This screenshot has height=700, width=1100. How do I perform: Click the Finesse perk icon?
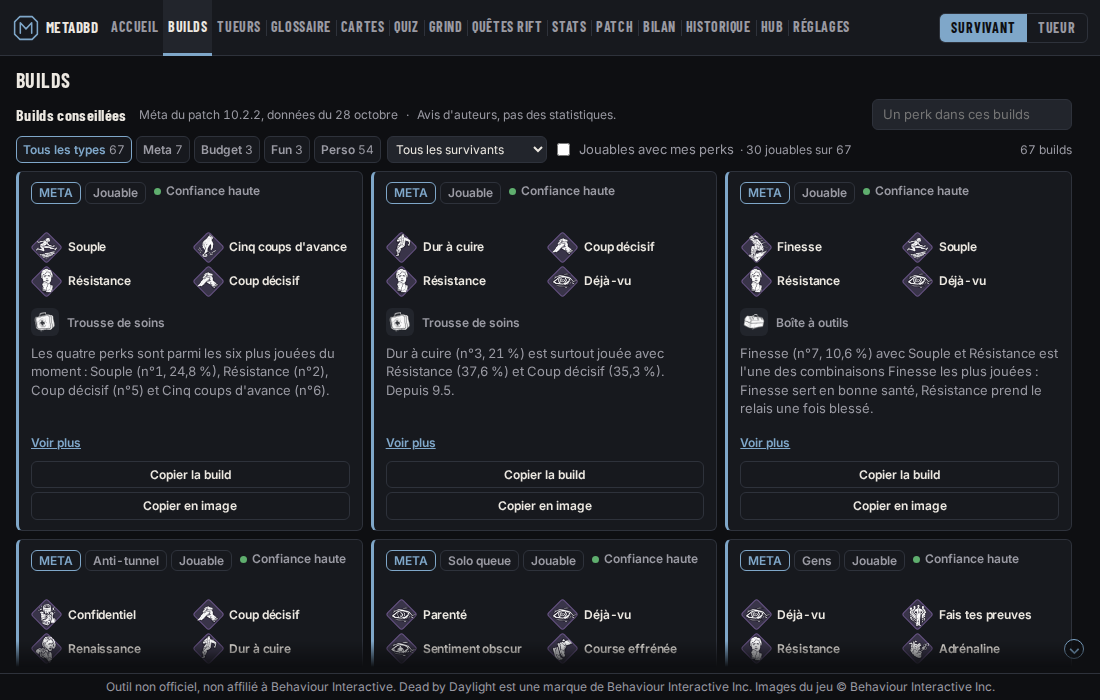[x=756, y=247]
